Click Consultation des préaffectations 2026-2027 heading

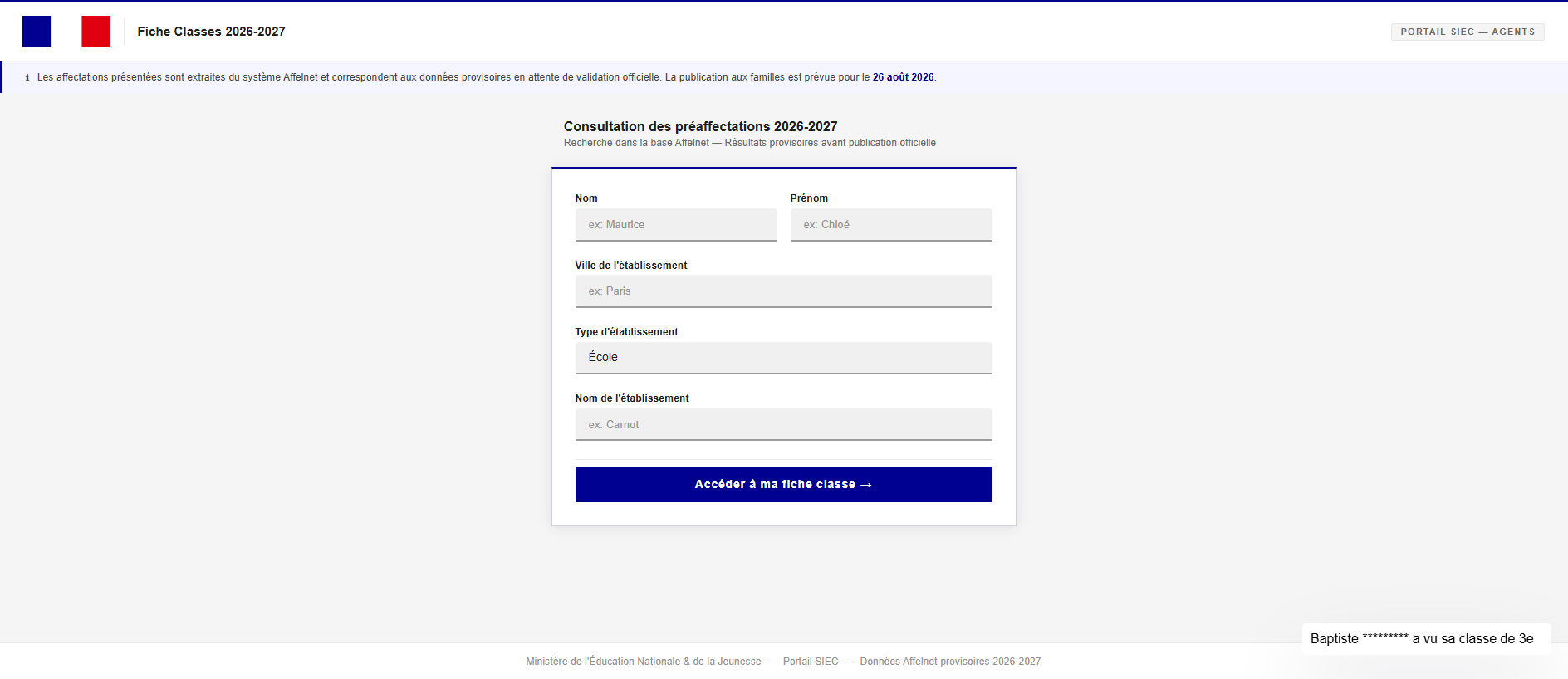[700, 126]
